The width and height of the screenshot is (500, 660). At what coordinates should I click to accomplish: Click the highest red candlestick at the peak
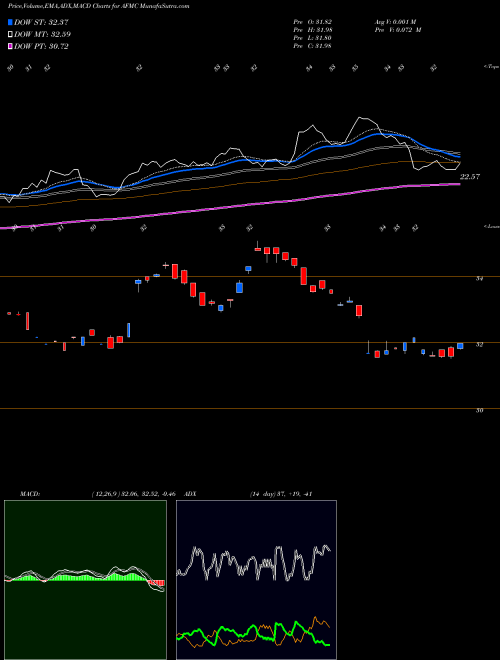click(x=258, y=249)
